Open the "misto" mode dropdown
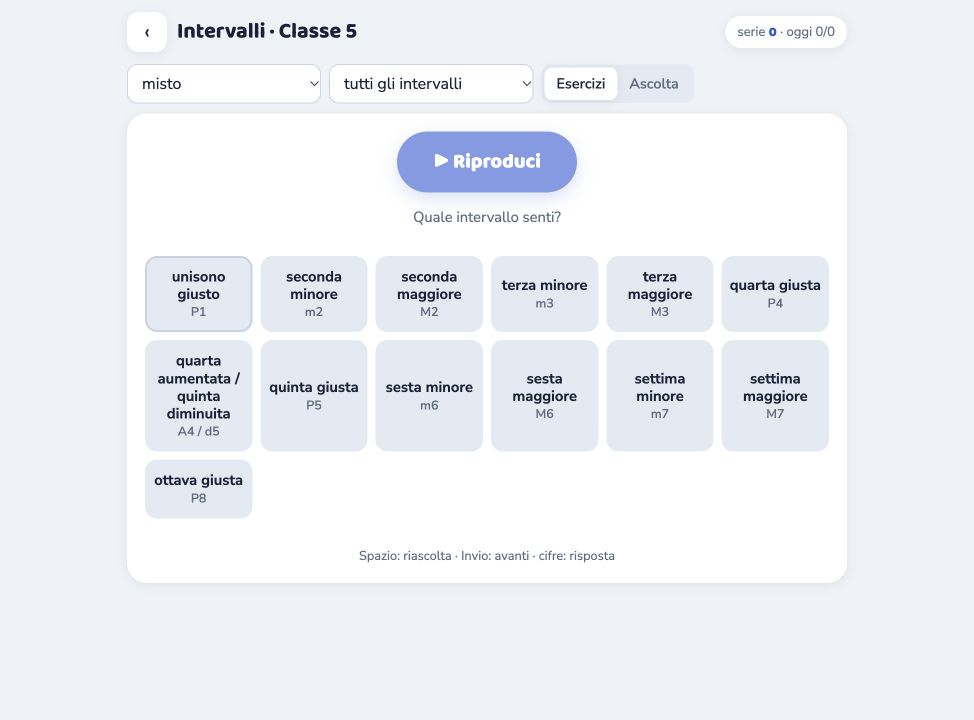The image size is (974, 720). pos(224,84)
